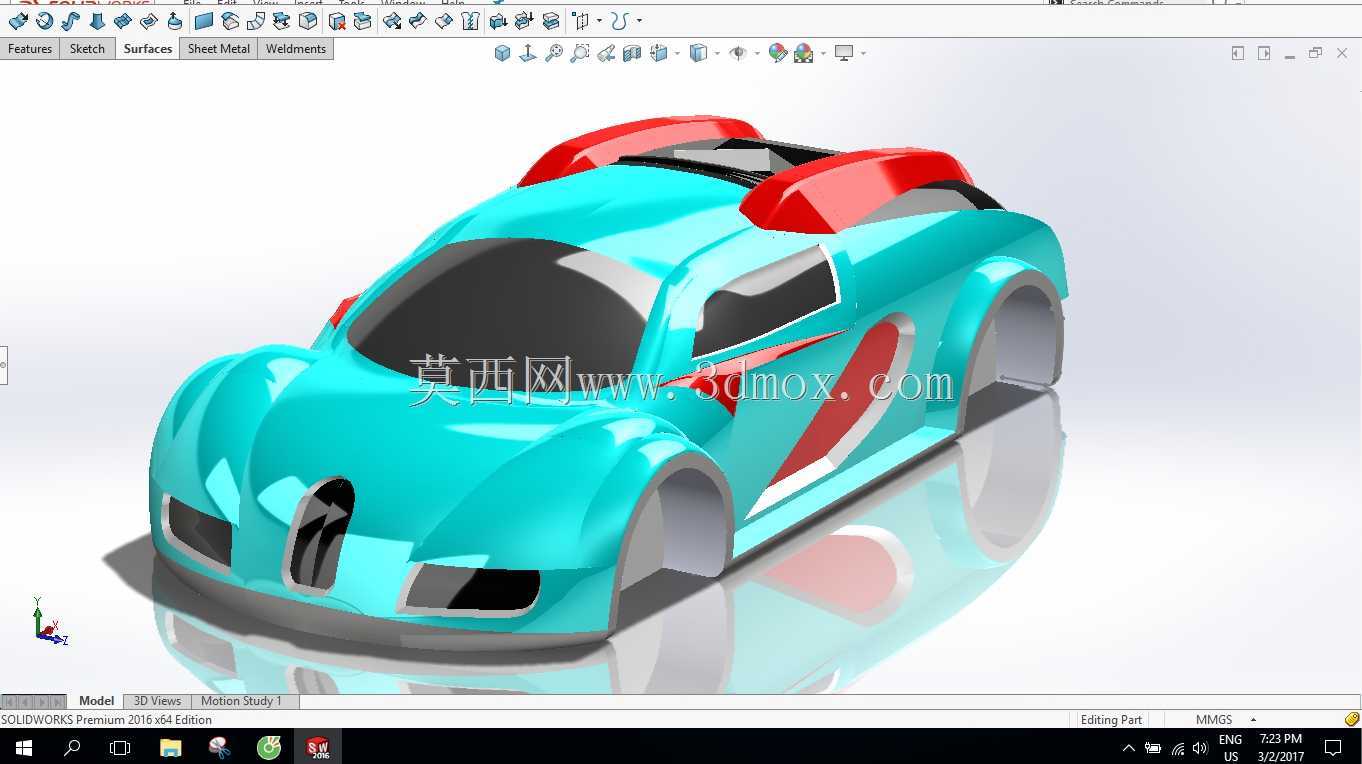Click the Reference Geometry icon
This screenshot has width=1362, height=764.
580,21
